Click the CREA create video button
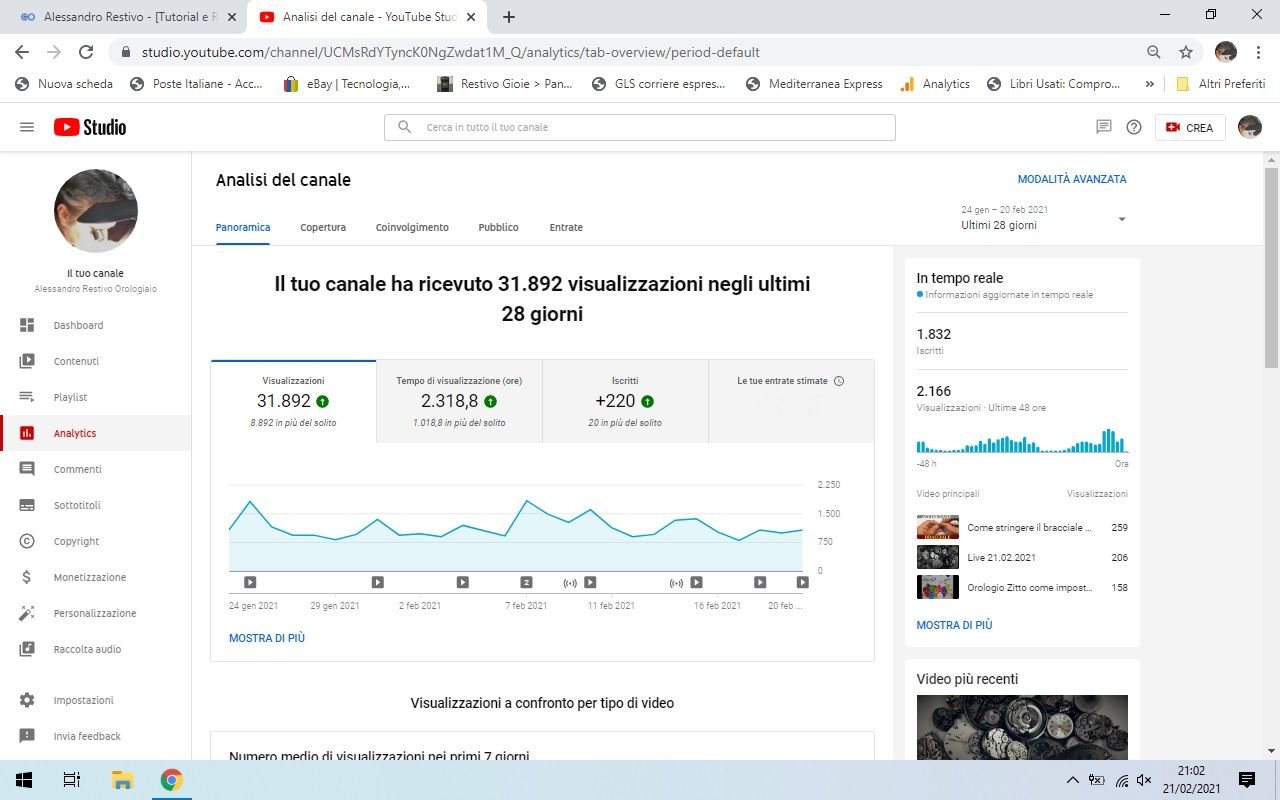Viewport: 1280px width, 800px height. coord(1190,127)
